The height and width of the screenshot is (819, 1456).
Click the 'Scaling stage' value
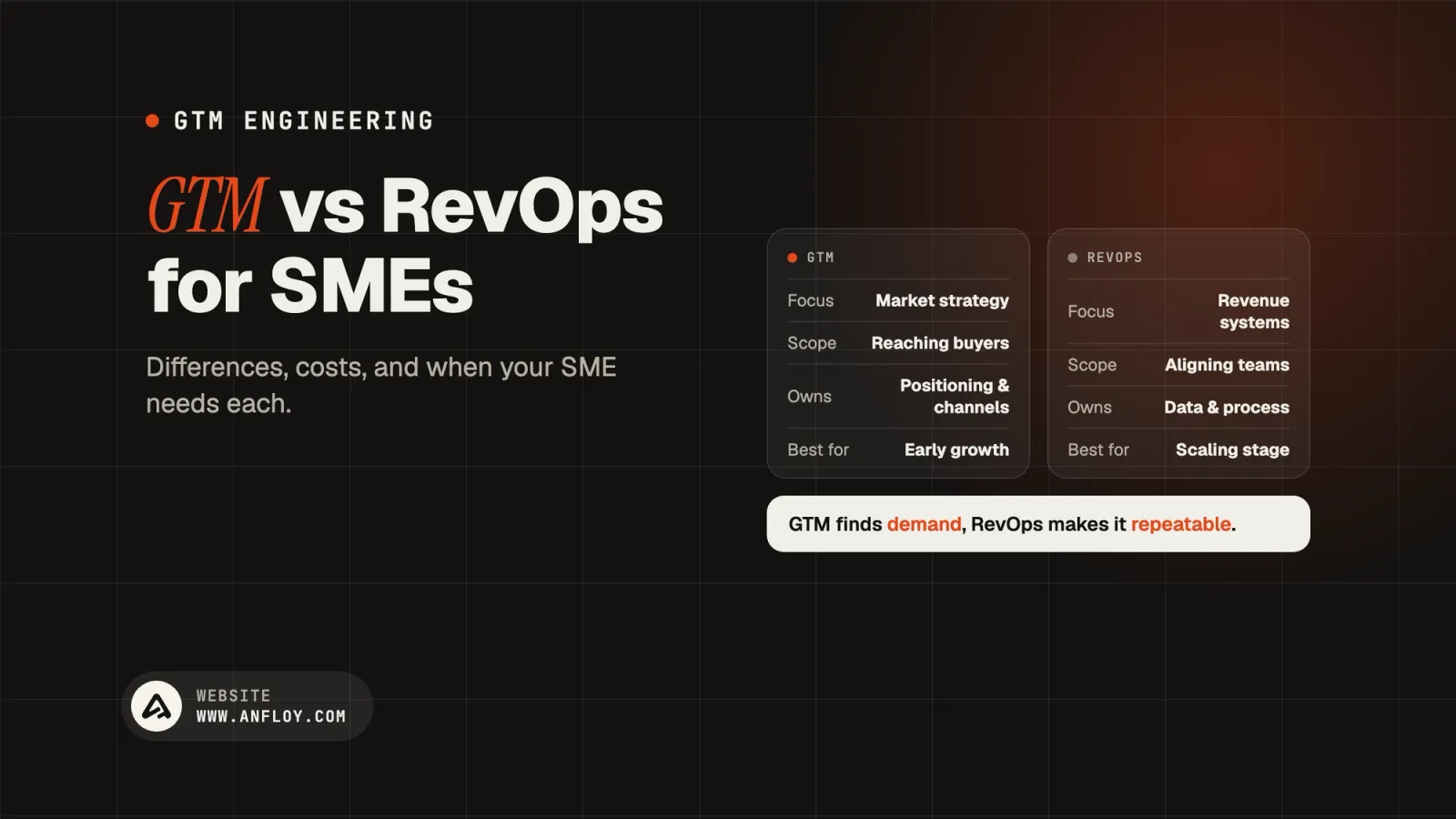click(1232, 450)
